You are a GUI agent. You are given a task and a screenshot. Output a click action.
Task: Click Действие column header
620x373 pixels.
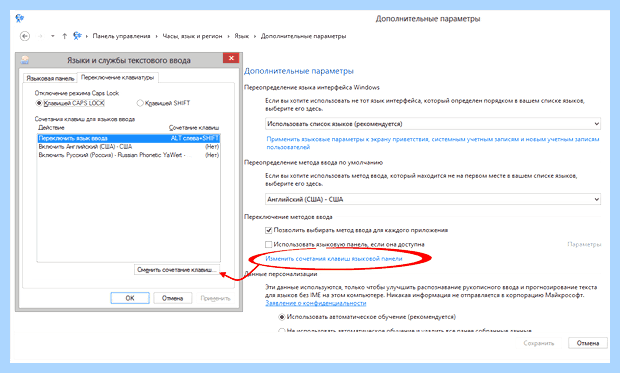tap(51, 127)
